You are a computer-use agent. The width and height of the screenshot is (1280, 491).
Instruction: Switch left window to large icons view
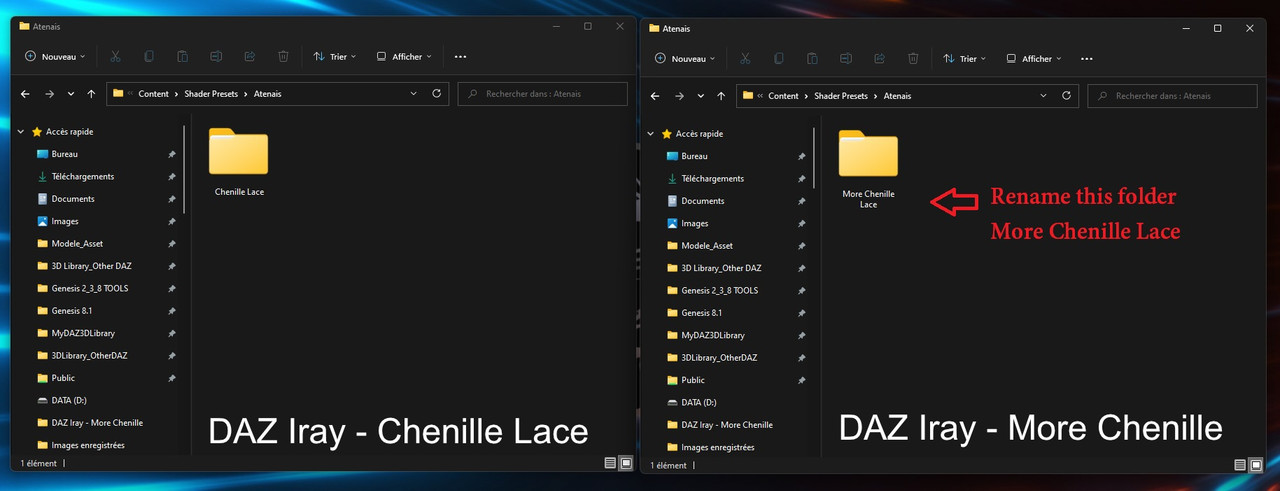[x=626, y=463]
